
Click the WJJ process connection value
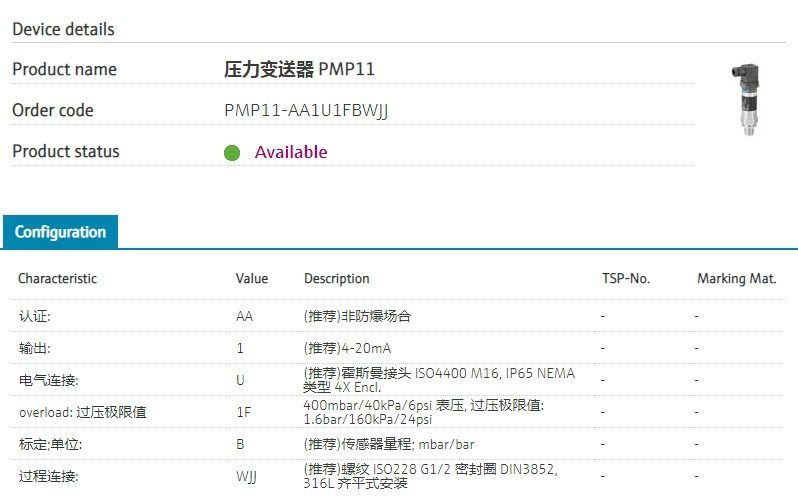pos(246,476)
